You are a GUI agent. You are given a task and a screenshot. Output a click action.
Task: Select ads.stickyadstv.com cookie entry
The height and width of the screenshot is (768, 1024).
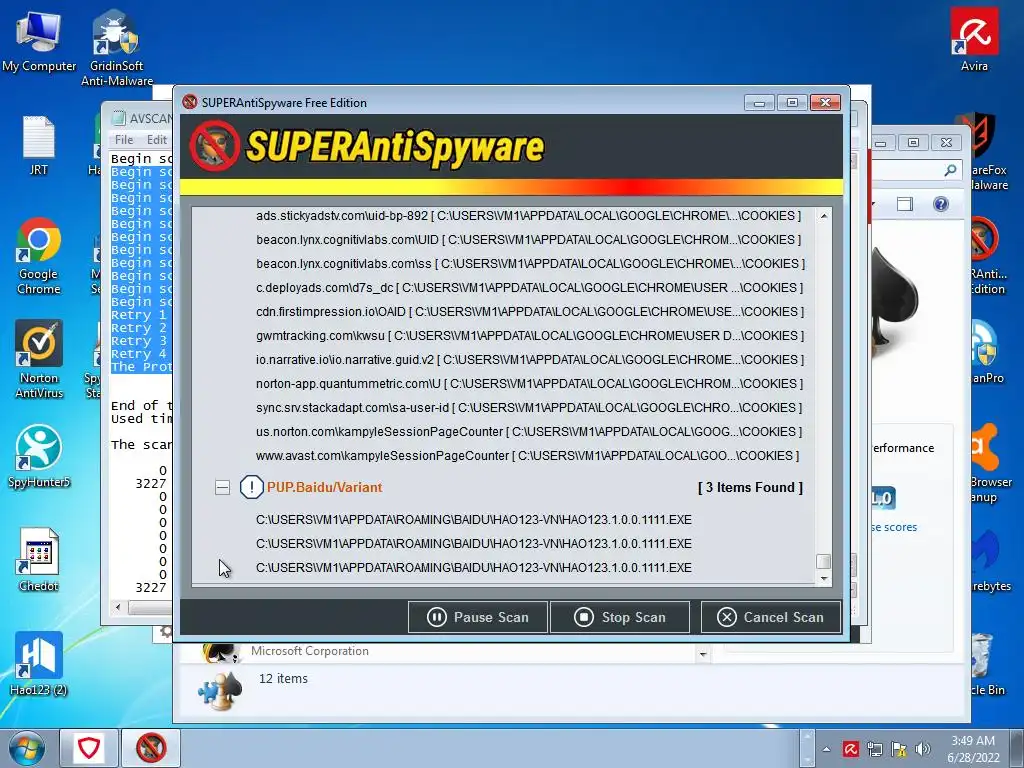(x=528, y=216)
